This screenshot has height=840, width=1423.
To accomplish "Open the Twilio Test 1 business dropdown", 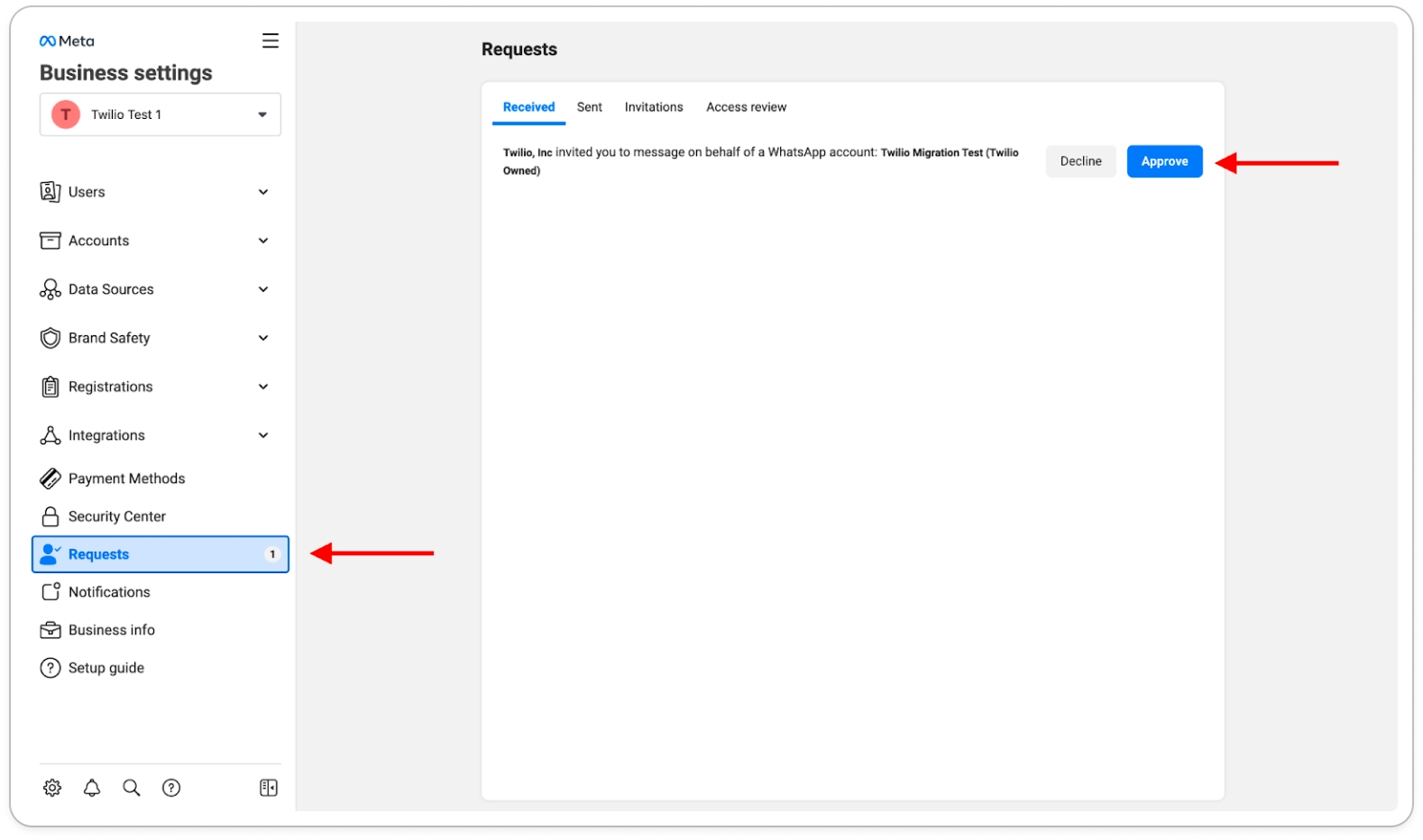I will point(161,114).
